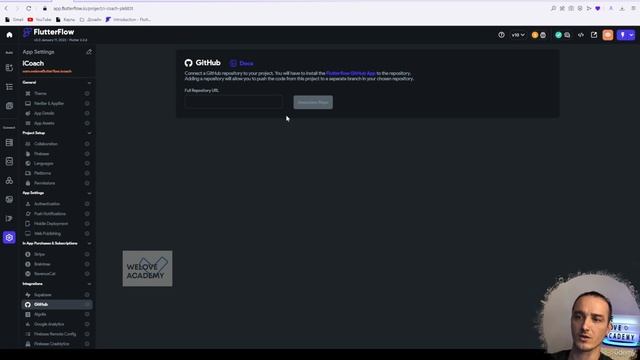The image size is (640, 360).
Task: Open Permissions settings
Action: click(57, 183)
